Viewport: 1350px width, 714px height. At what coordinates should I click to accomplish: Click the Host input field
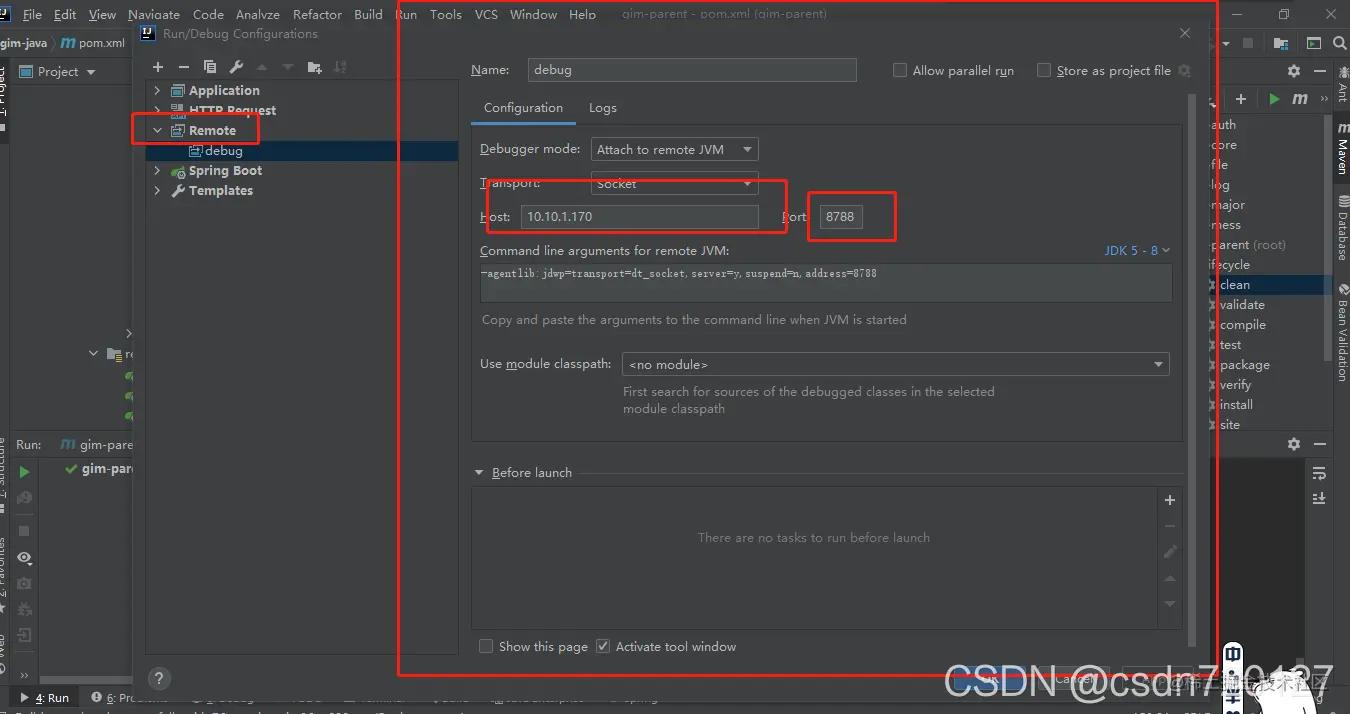(639, 216)
